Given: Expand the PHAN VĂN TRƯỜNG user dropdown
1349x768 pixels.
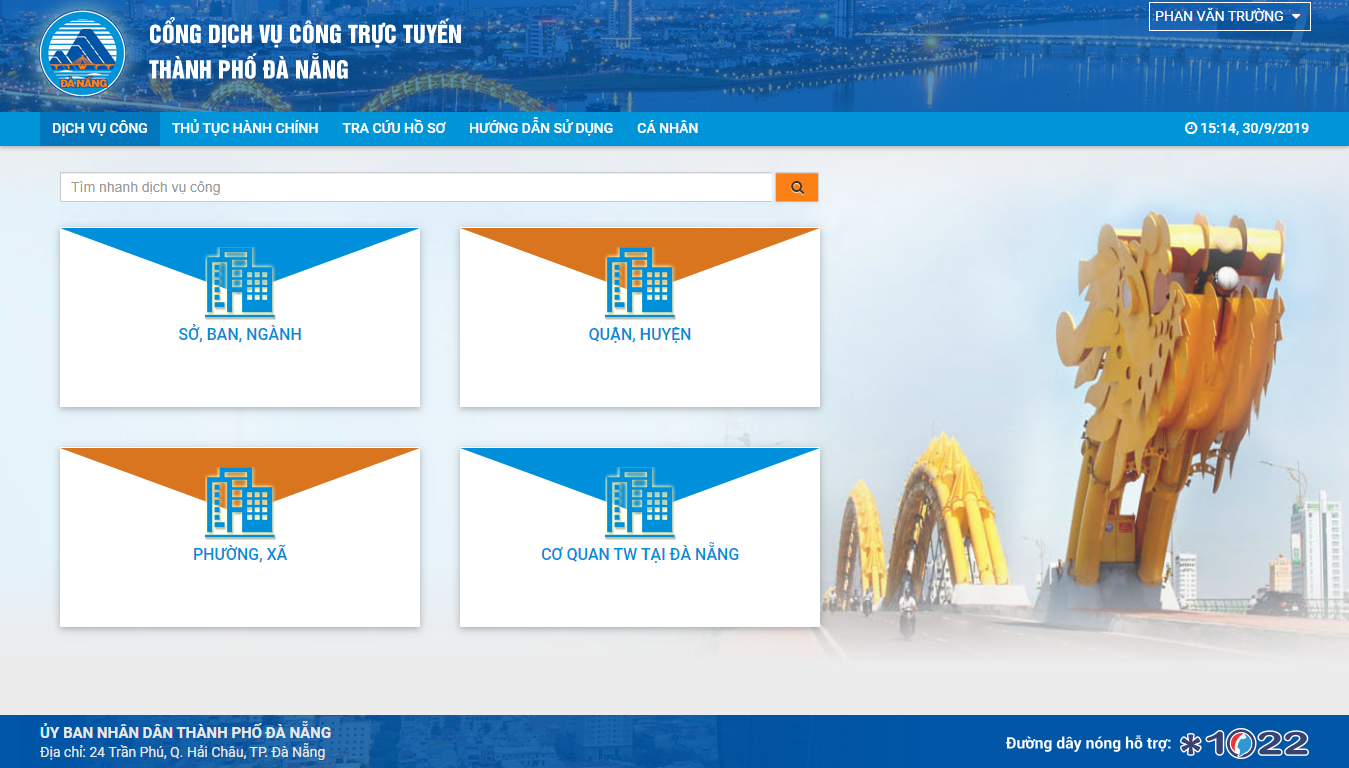Looking at the screenshot, I should tap(1229, 16).
